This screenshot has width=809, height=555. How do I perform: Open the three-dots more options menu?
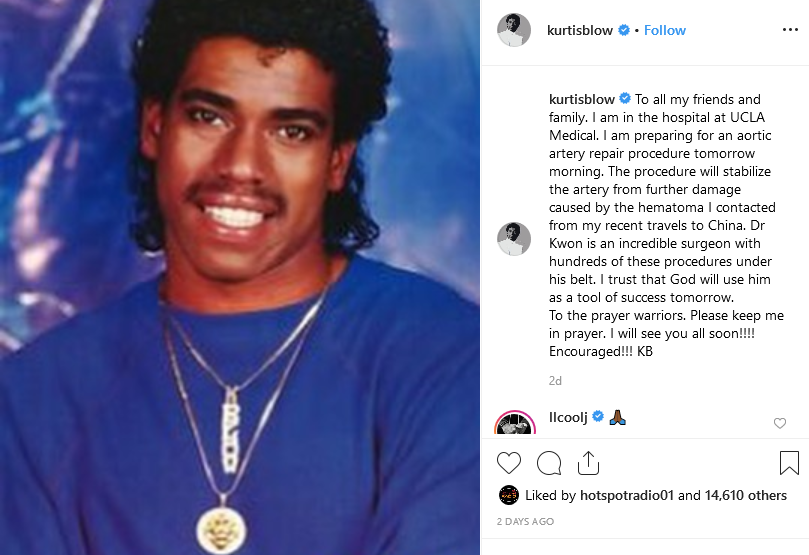click(x=790, y=30)
